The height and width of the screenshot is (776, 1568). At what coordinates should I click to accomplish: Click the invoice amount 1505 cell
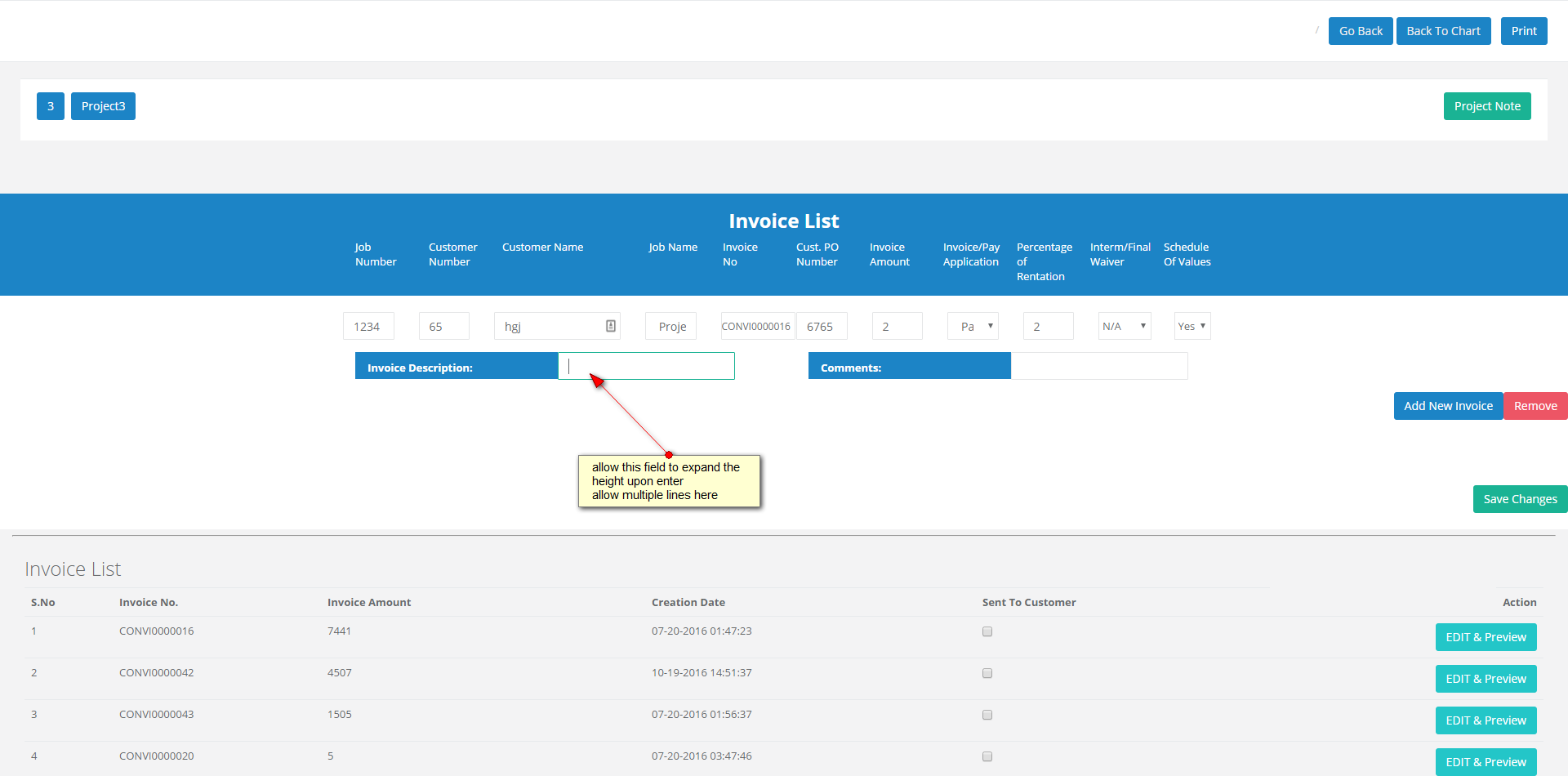[340, 715]
